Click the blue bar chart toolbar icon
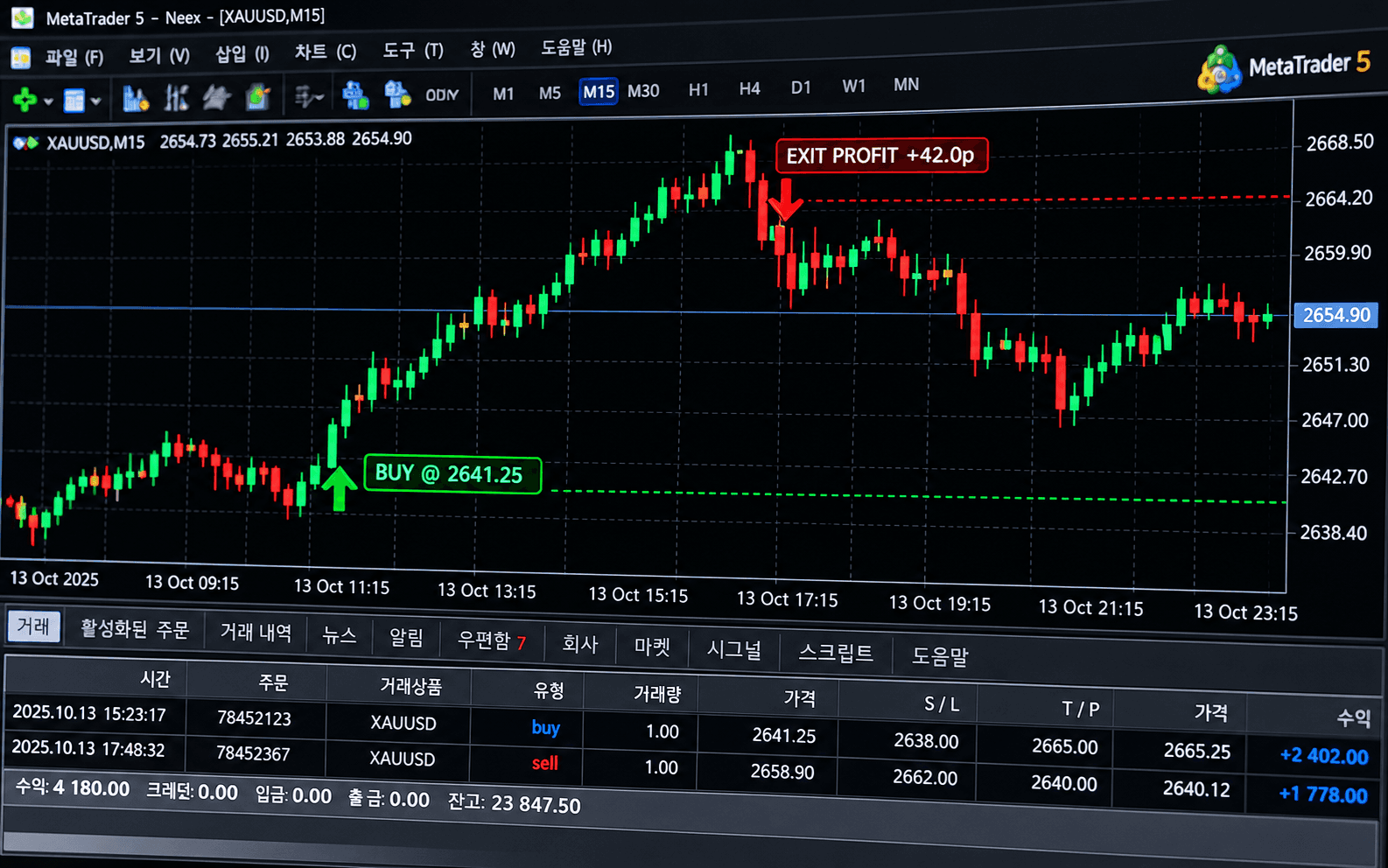The image size is (1388, 868). coord(135,99)
